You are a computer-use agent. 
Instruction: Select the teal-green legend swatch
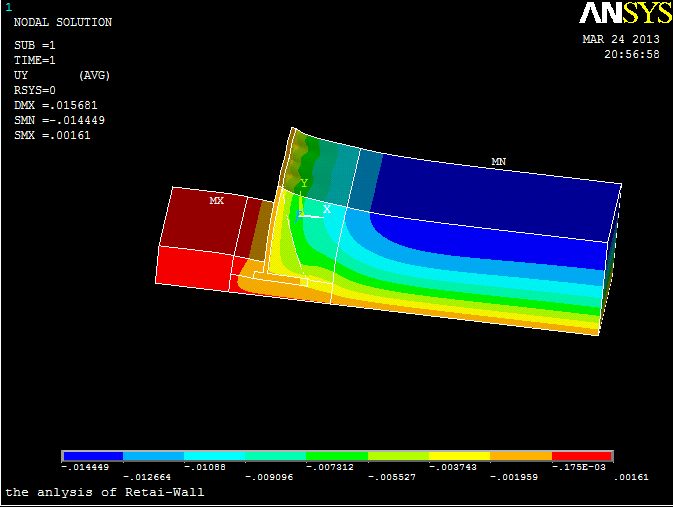[276, 456]
